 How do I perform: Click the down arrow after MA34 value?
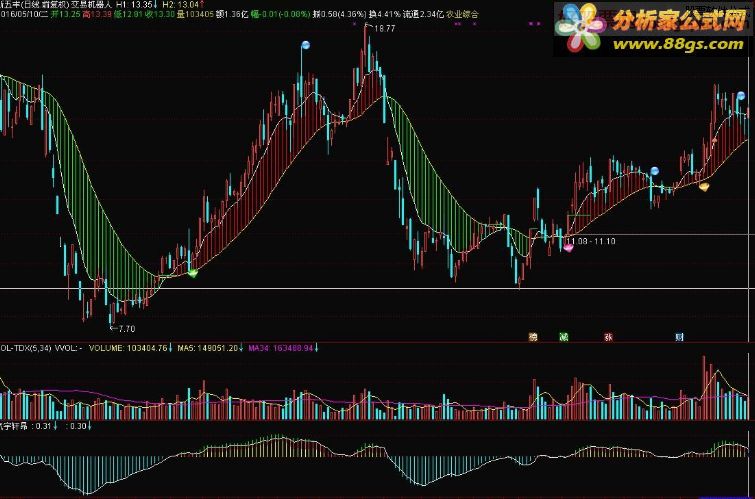(x=316, y=348)
